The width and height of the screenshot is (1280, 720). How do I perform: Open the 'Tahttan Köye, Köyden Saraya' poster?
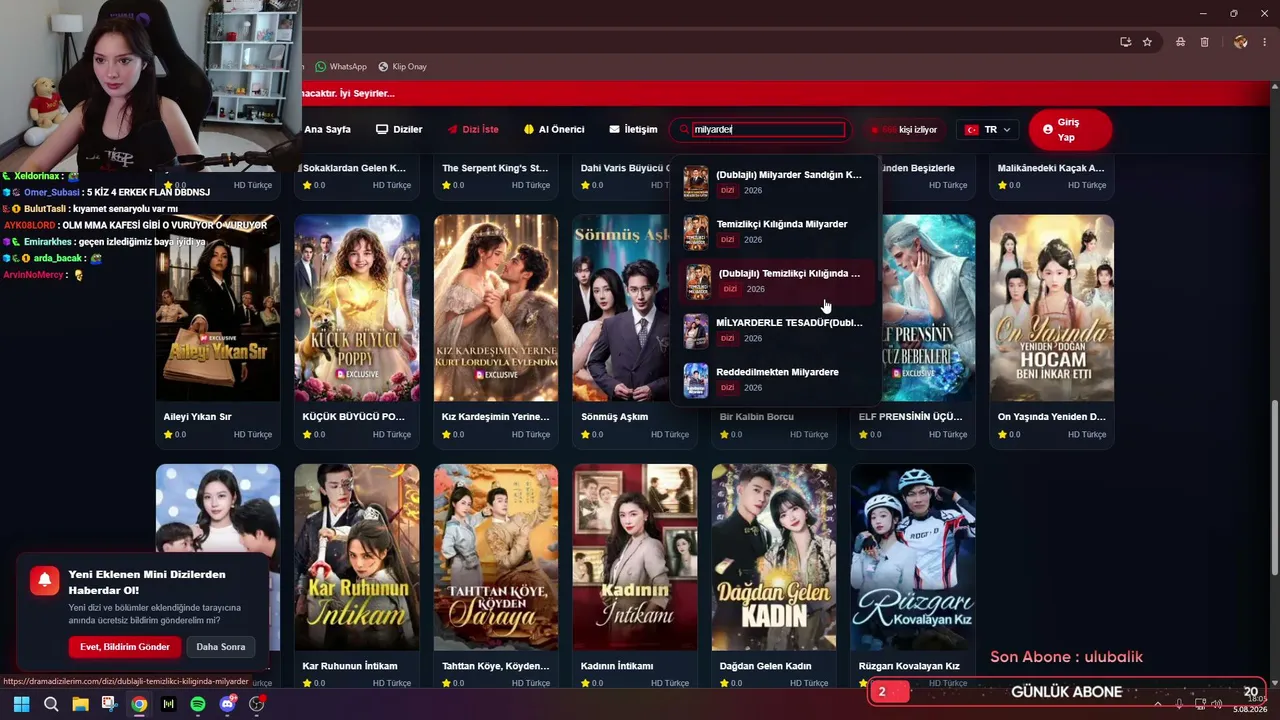(496, 557)
